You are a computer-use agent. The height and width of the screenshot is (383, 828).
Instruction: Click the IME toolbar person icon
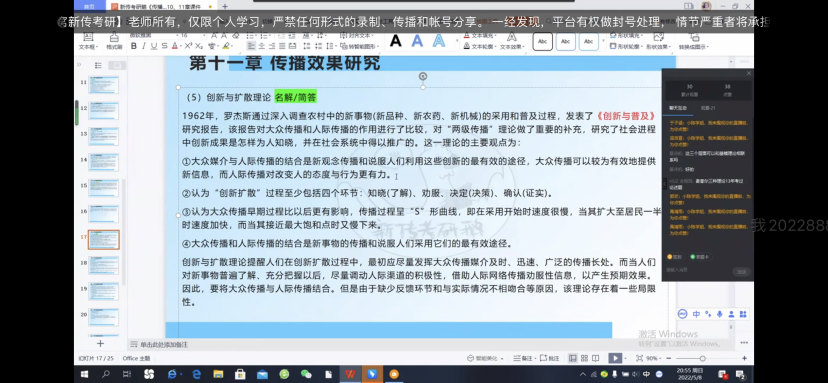pyautogui.click(x=731, y=314)
